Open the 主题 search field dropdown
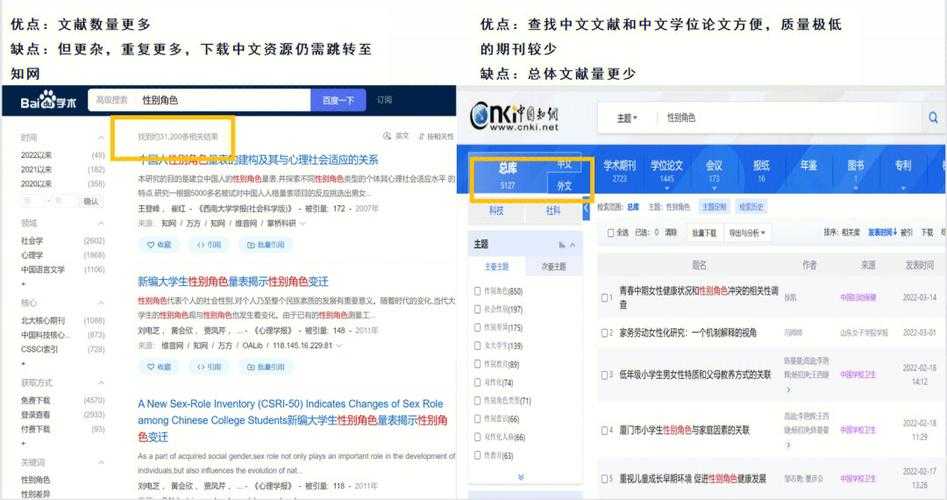 pyautogui.click(x=626, y=117)
